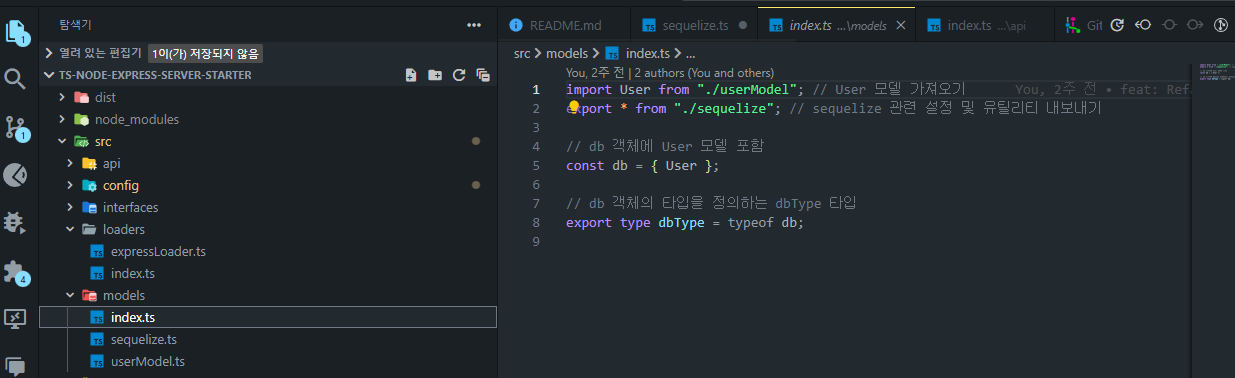Switch to the index.ts ...\api tab
This screenshot has width=1235, height=378.
[x=986, y=25]
